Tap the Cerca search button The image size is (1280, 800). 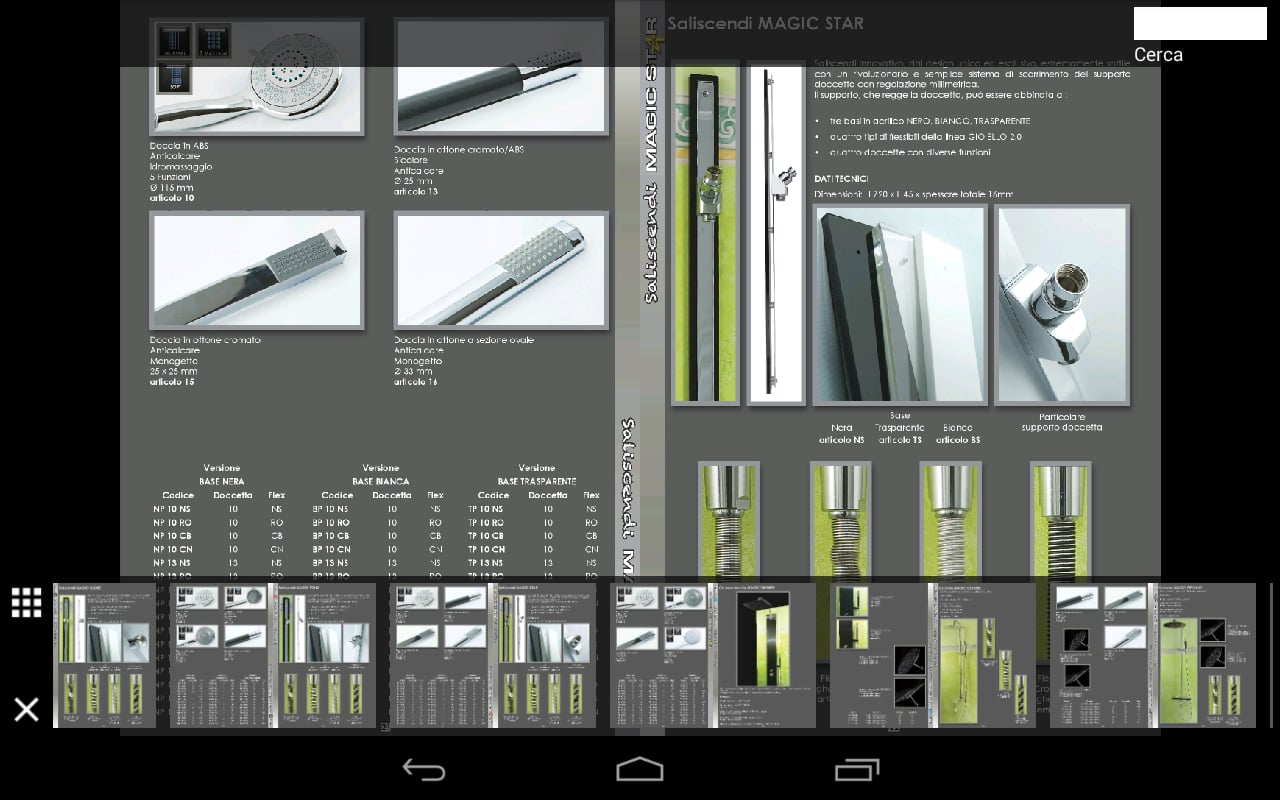1158,55
